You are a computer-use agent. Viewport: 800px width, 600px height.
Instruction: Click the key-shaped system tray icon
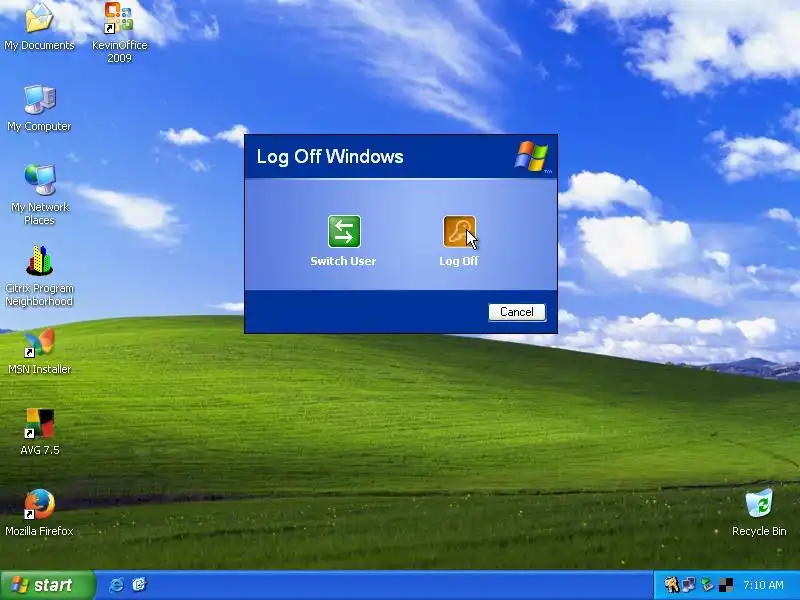671,585
